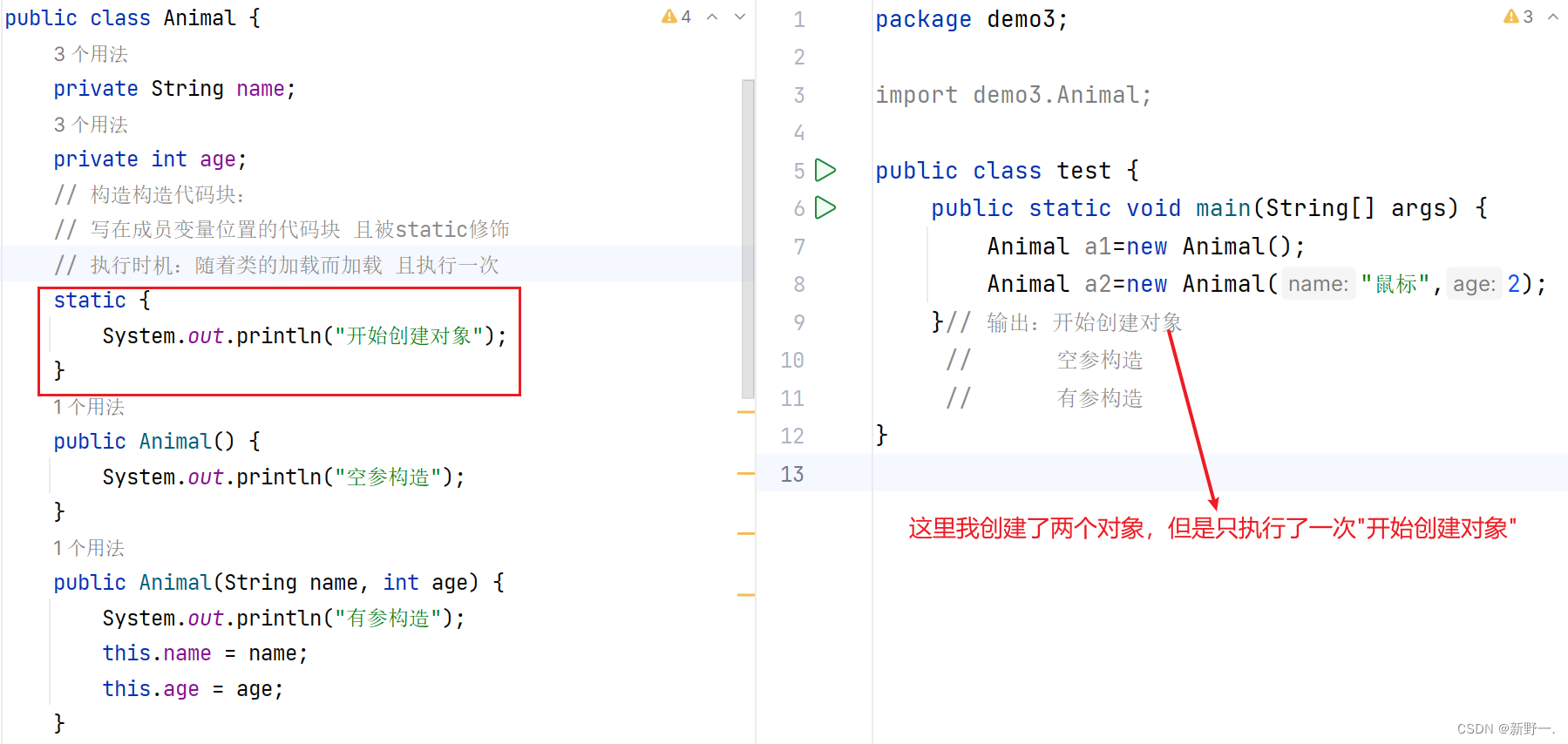This screenshot has width=1568, height=744.
Task: Click 'private String name;' field
Action: click(174, 89)
